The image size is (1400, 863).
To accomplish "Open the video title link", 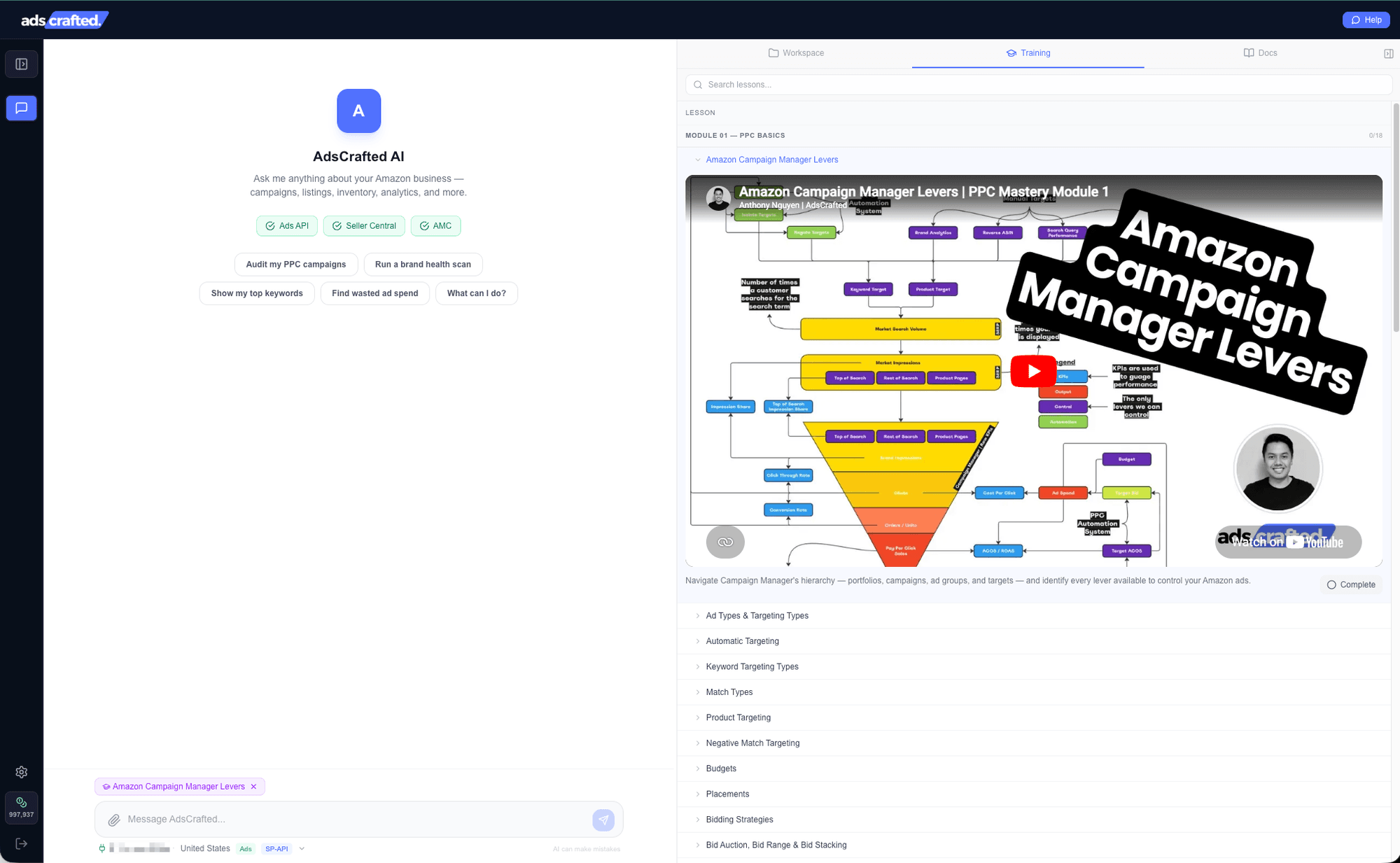I will [923, 192].
